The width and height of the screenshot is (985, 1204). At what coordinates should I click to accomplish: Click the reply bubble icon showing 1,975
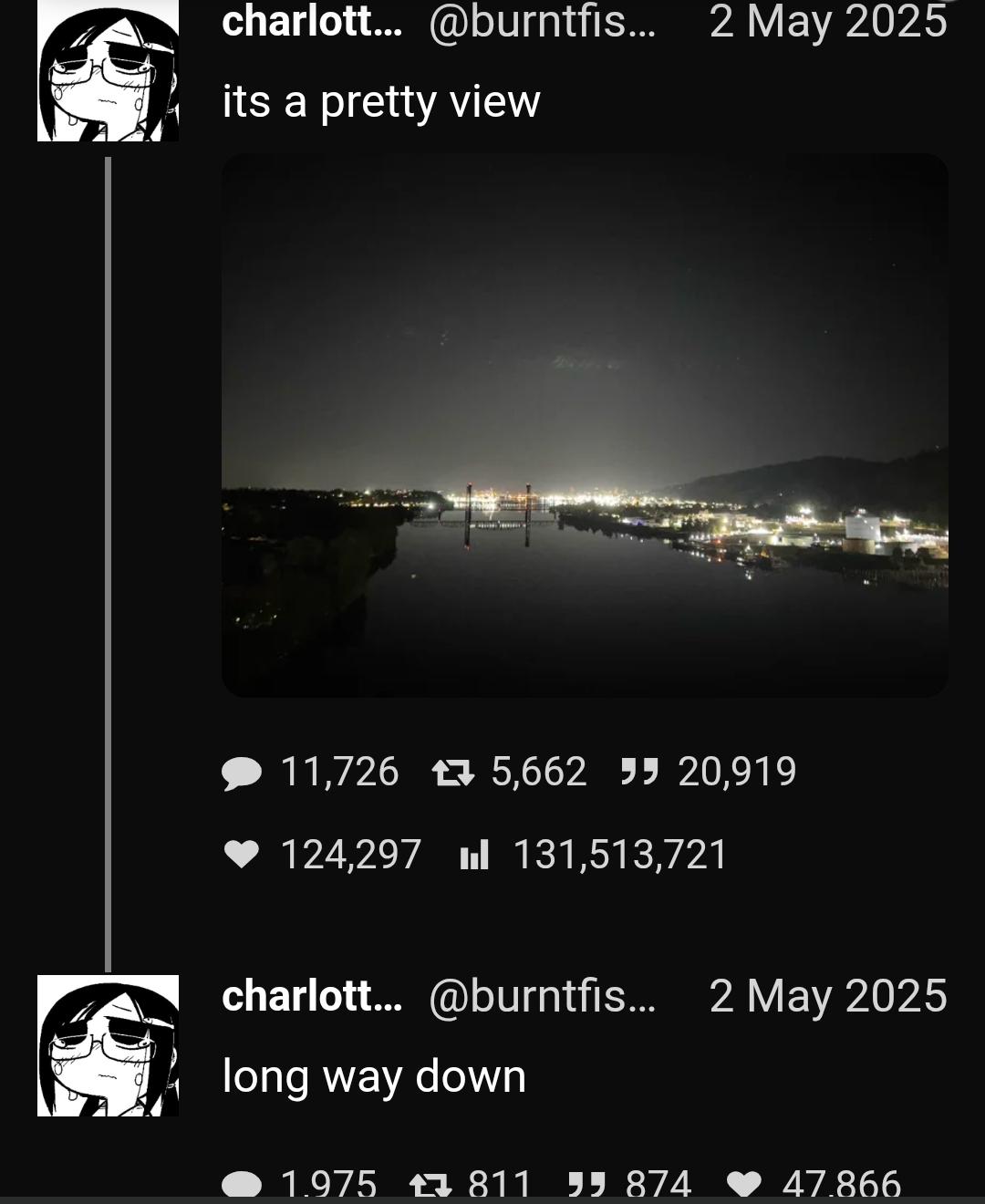(x=242, y=1186)
